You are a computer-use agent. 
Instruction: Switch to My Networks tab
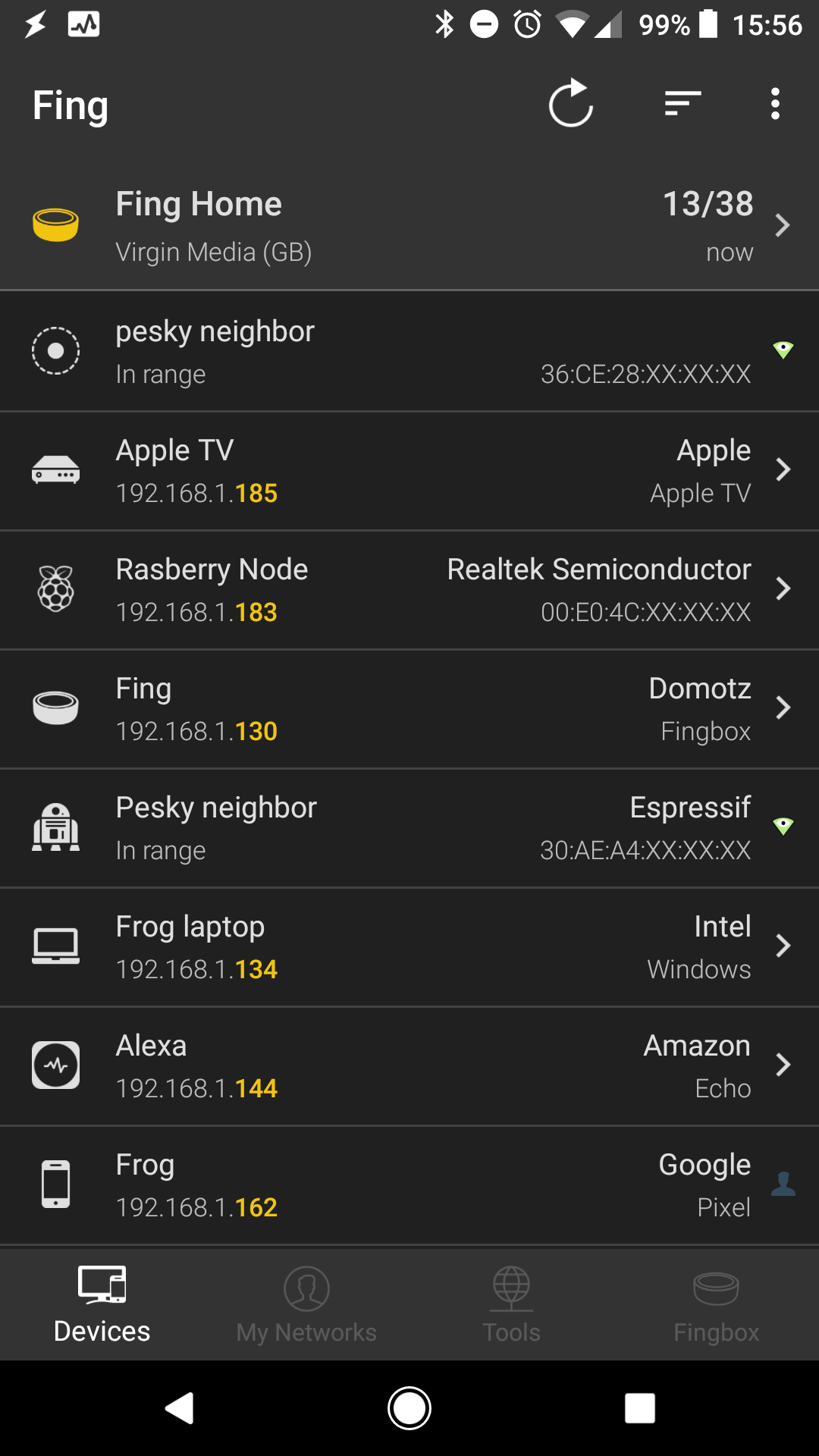(306, 1305)
